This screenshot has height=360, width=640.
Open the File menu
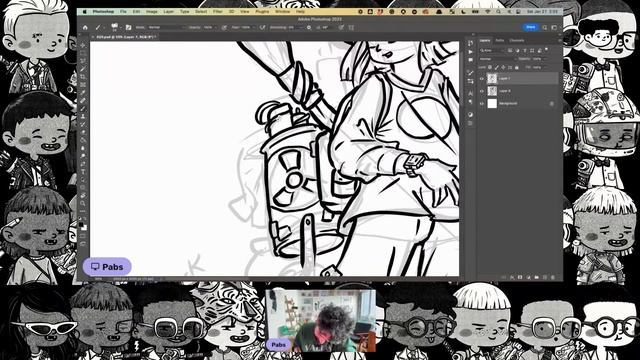tap(123, 11)
